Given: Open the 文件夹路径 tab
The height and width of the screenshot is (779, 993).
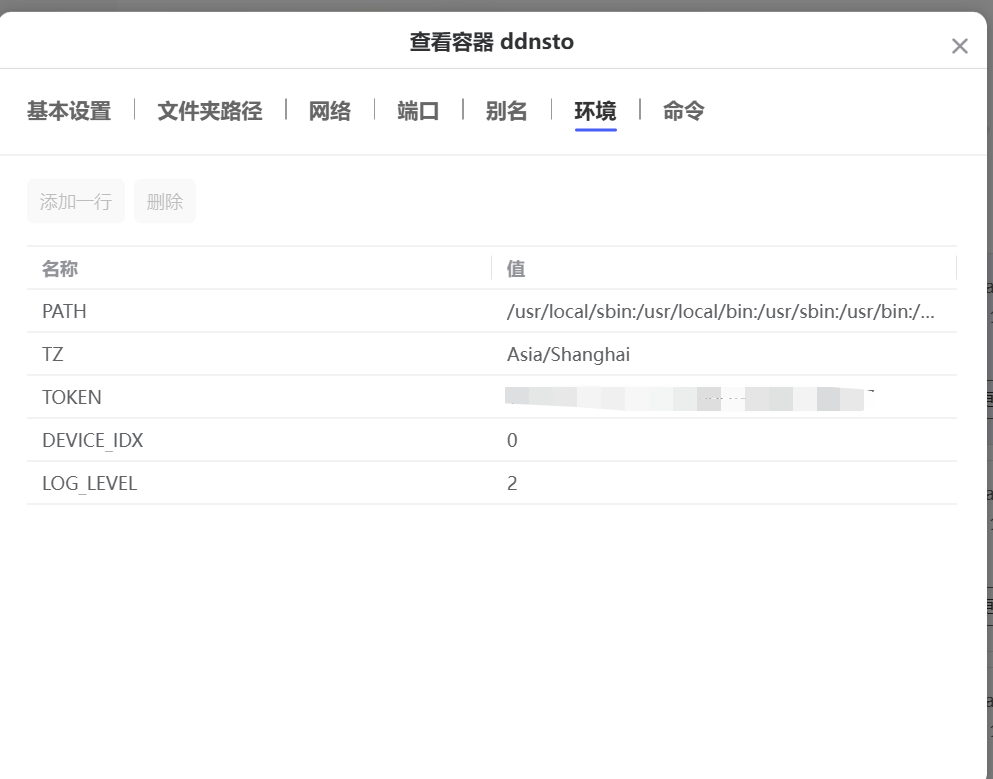Looking at the screenshot, I should pos(209,111).
